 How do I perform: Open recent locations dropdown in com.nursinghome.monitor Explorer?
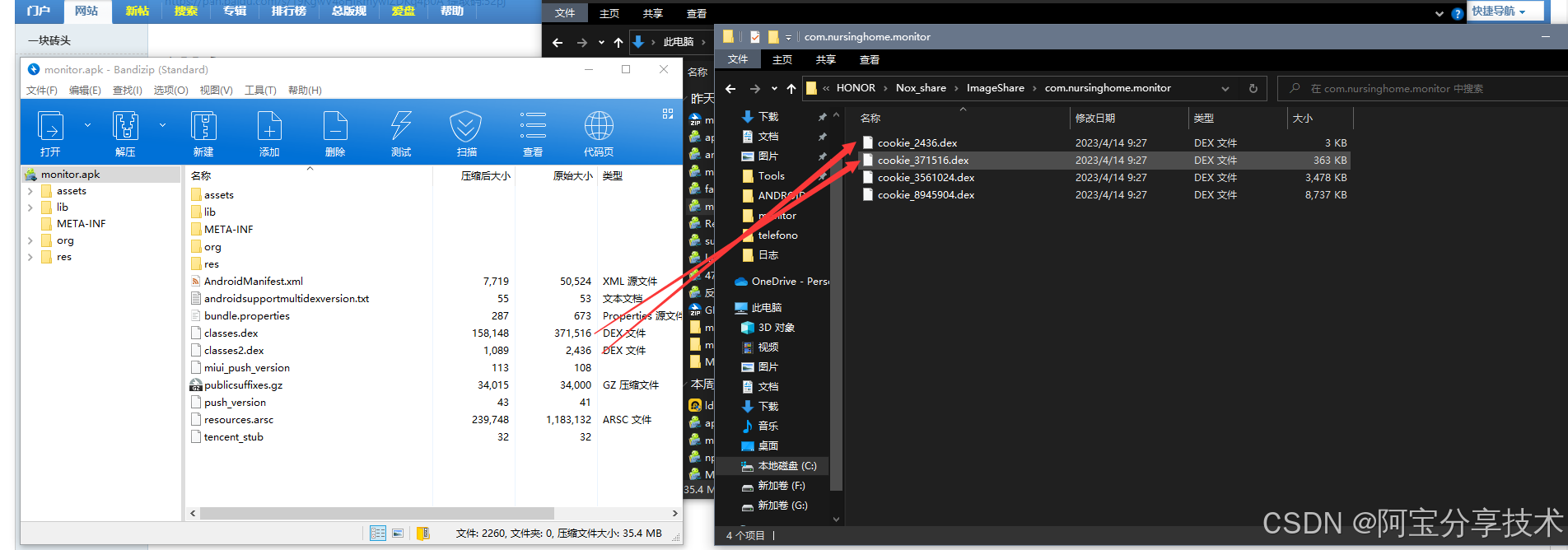coord(774,88)
